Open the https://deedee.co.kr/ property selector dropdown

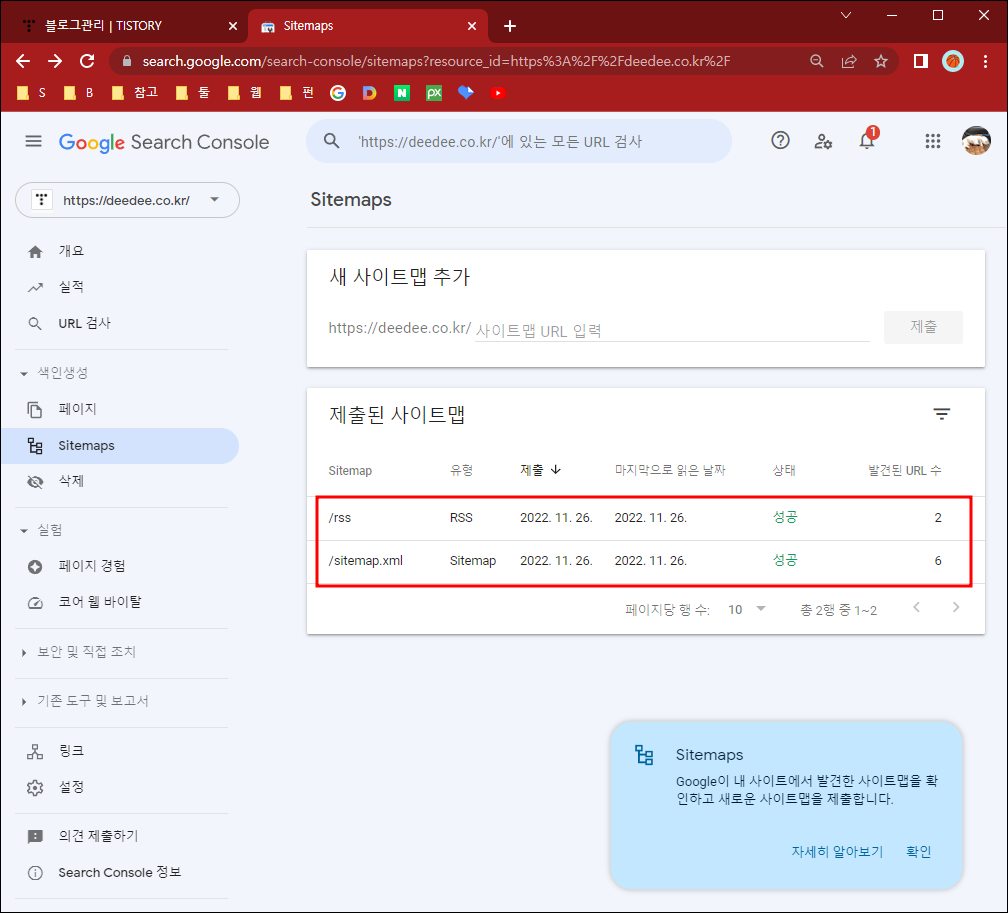pyautogui.click(x=127, y=200)
